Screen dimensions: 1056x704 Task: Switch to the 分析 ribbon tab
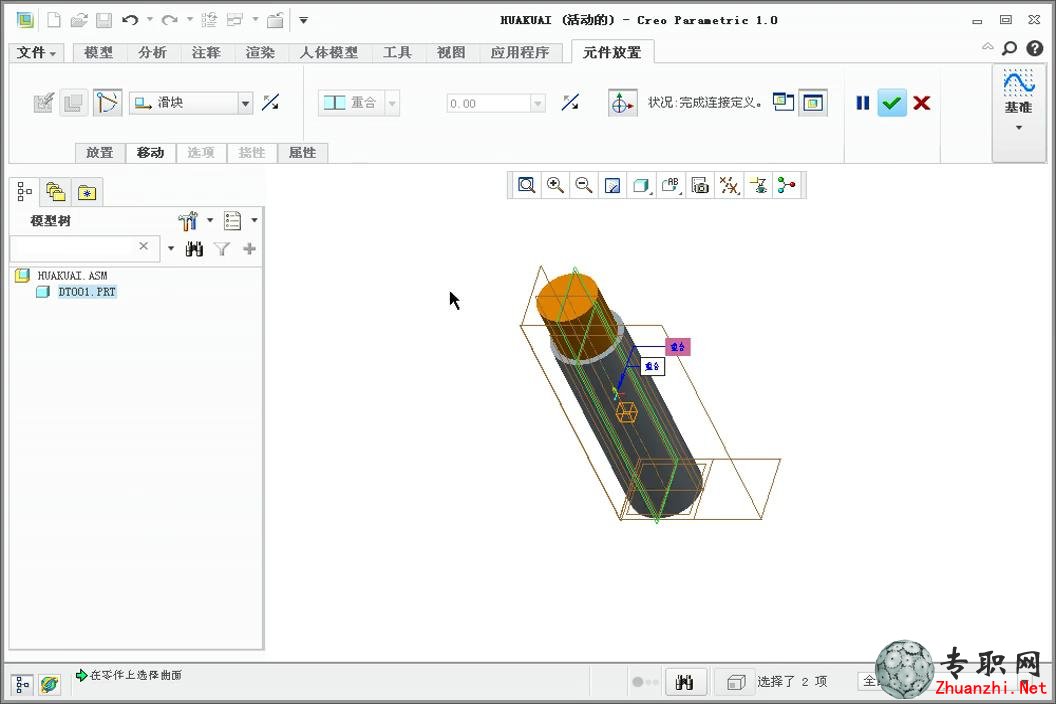pyautogui.click(x=152, y=53)
